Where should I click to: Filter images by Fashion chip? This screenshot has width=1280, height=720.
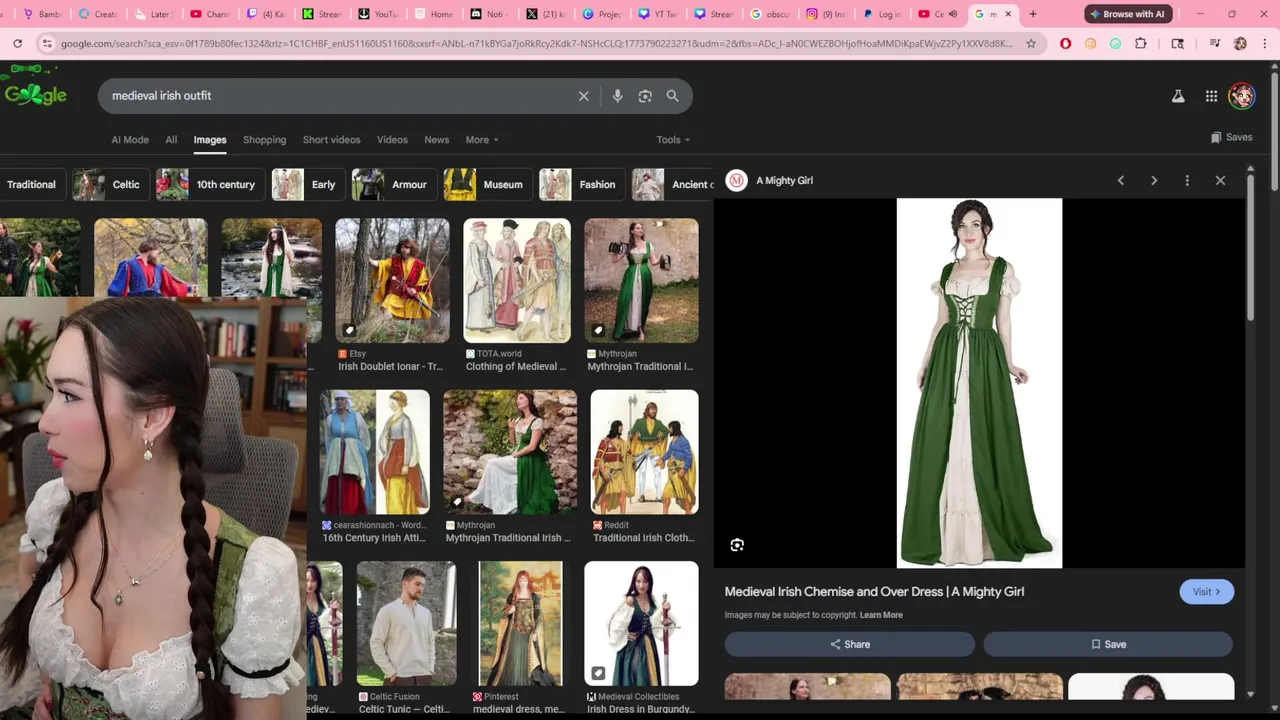[581, 185]
